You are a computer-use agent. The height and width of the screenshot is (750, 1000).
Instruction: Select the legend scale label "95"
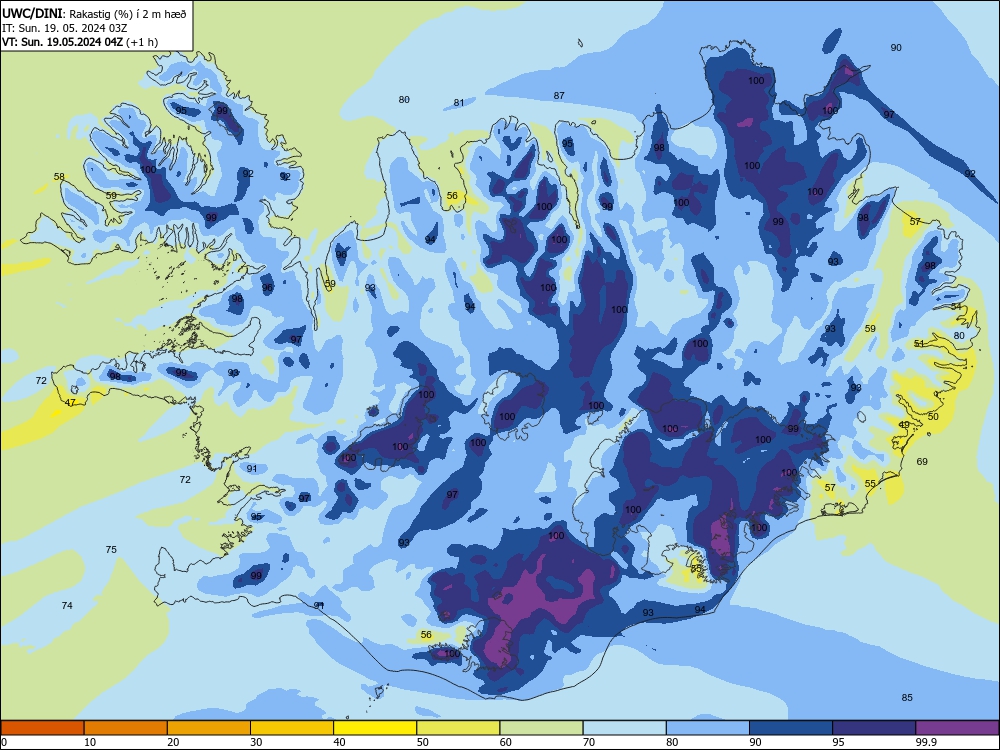click(x=838, y=742)
